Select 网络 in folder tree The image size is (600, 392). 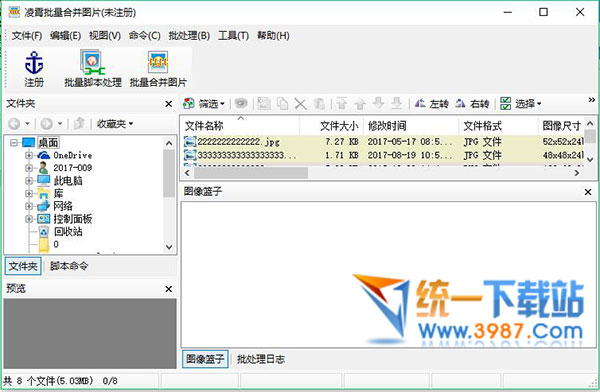tap(63, 206)
